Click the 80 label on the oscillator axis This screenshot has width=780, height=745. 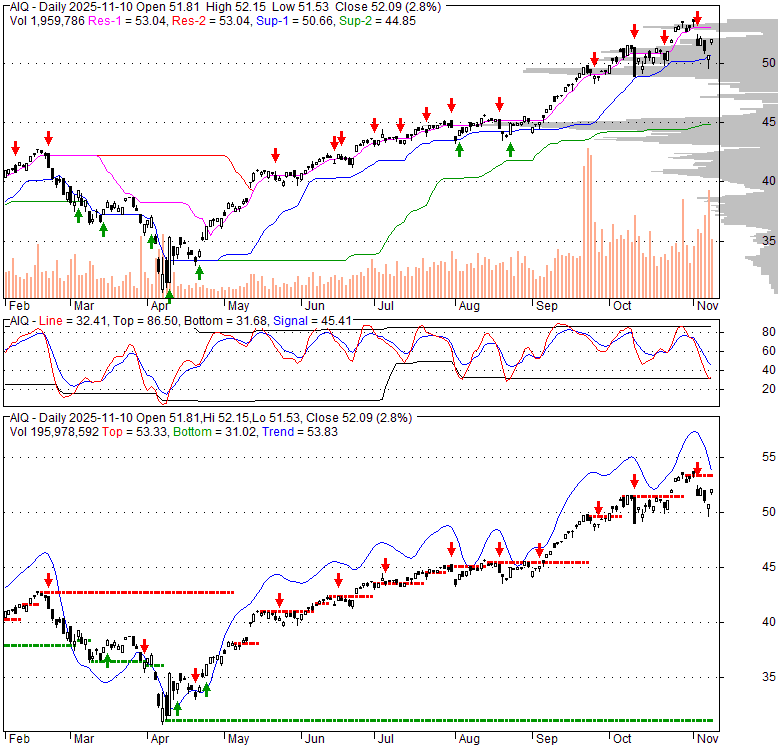pyautogui.click(x=769, y=332)
